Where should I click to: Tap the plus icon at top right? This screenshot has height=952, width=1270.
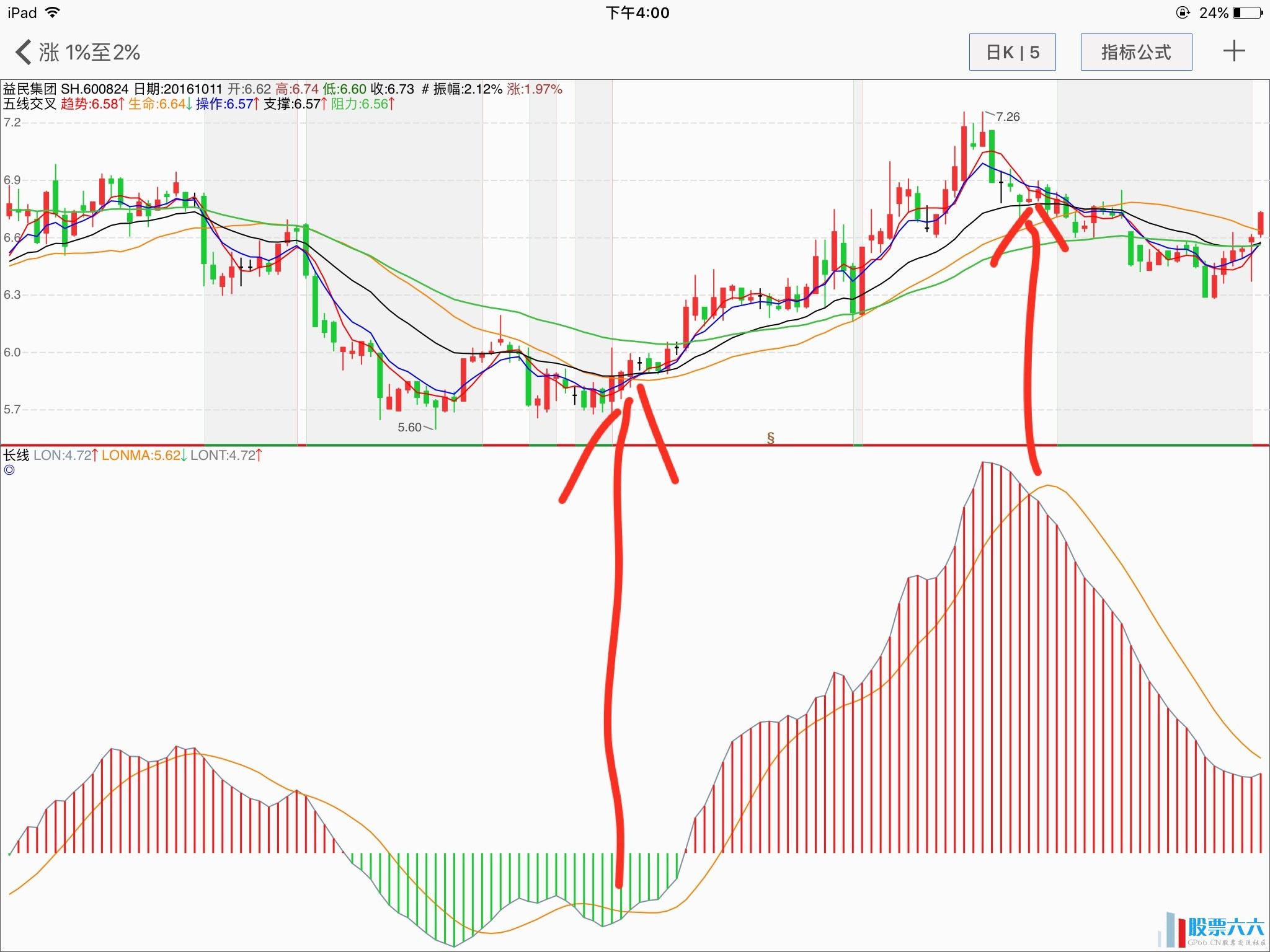pyautogui.click(x=1234, y=51)
